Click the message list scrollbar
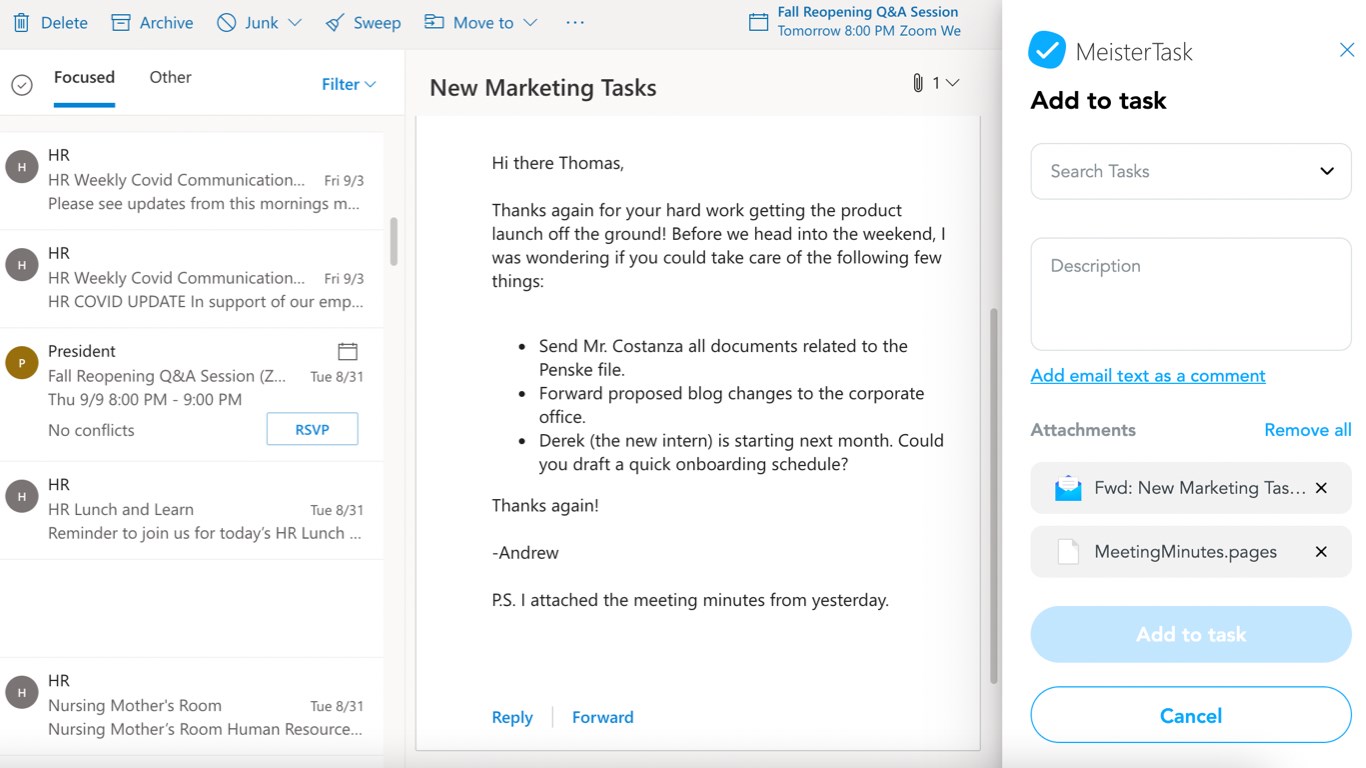Viewport: 1366px width, 768px height. point(394,241)
